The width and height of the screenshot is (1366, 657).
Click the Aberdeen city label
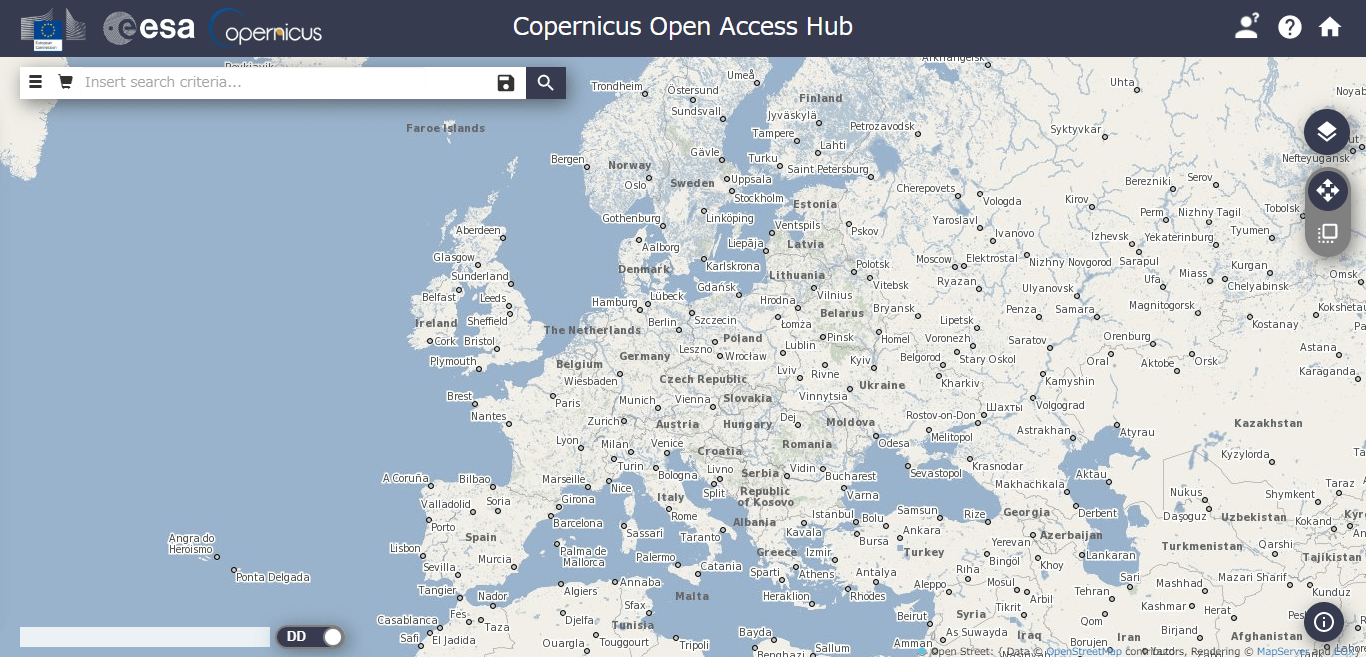pyautogui.click(x=478, y=230)
